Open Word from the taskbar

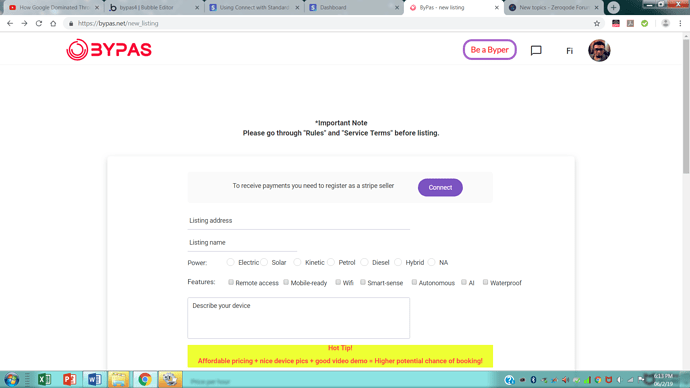tap(95, 379)
